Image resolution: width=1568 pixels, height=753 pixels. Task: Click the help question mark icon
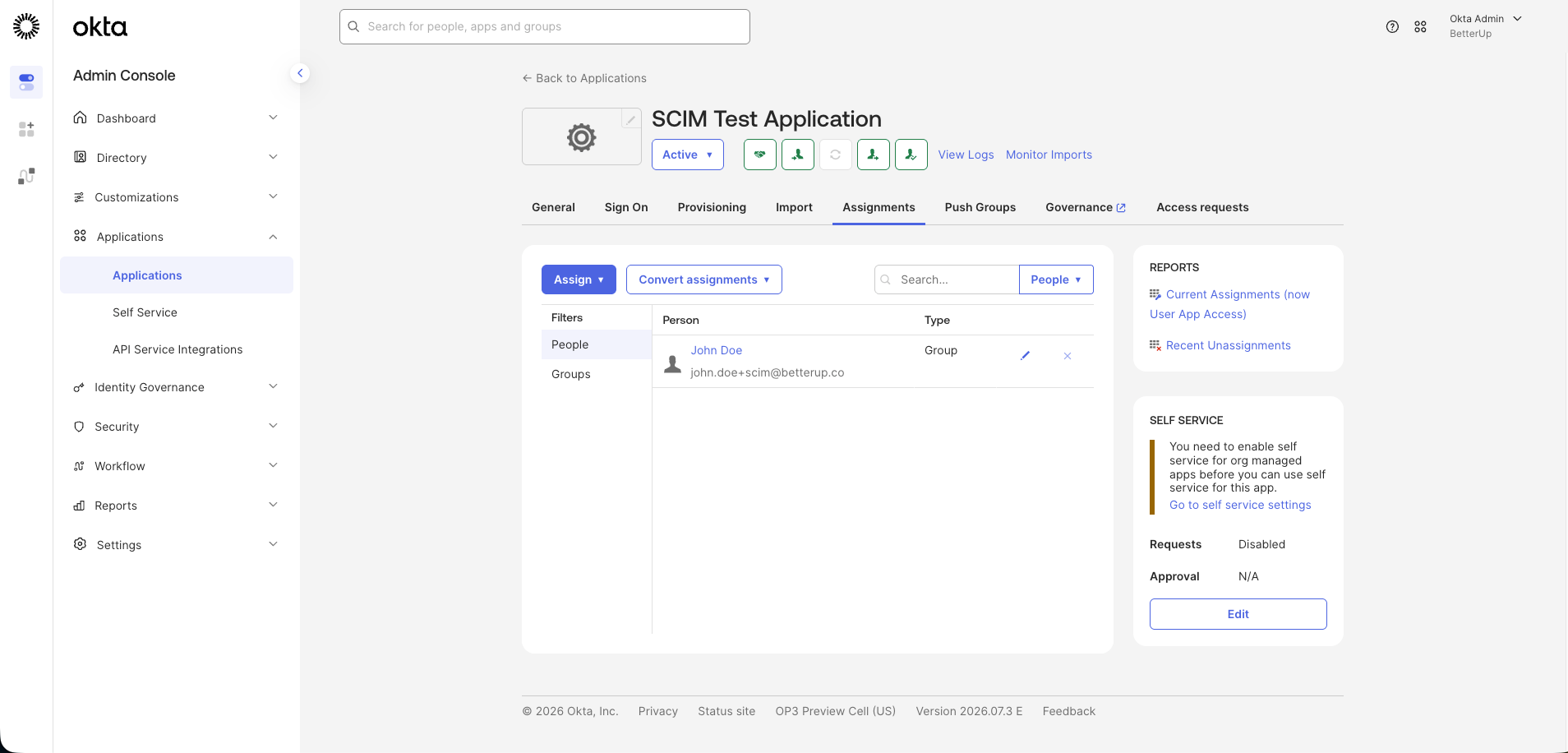[1392, 26]
